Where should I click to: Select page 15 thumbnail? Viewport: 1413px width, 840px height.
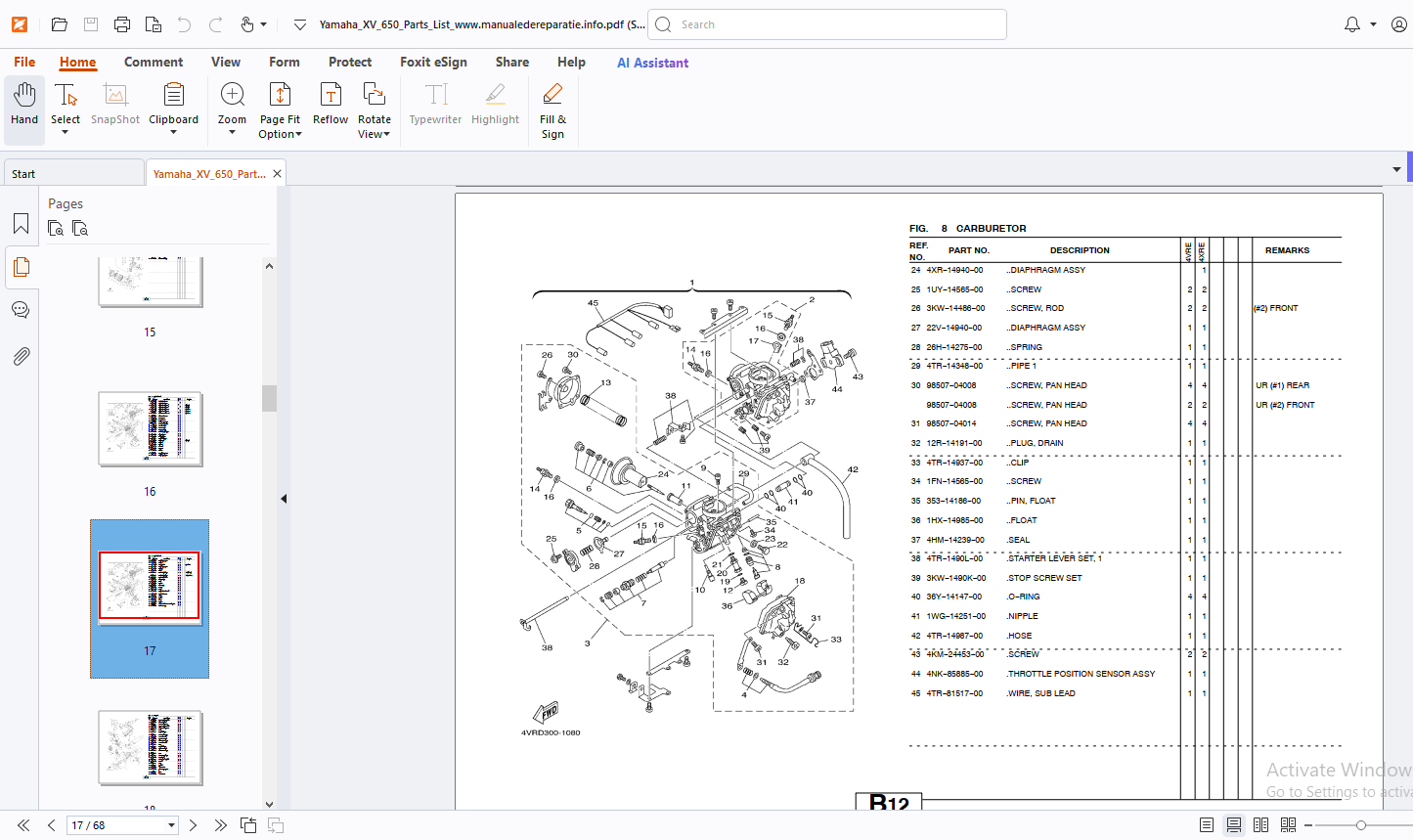click(x=150, y=282)
